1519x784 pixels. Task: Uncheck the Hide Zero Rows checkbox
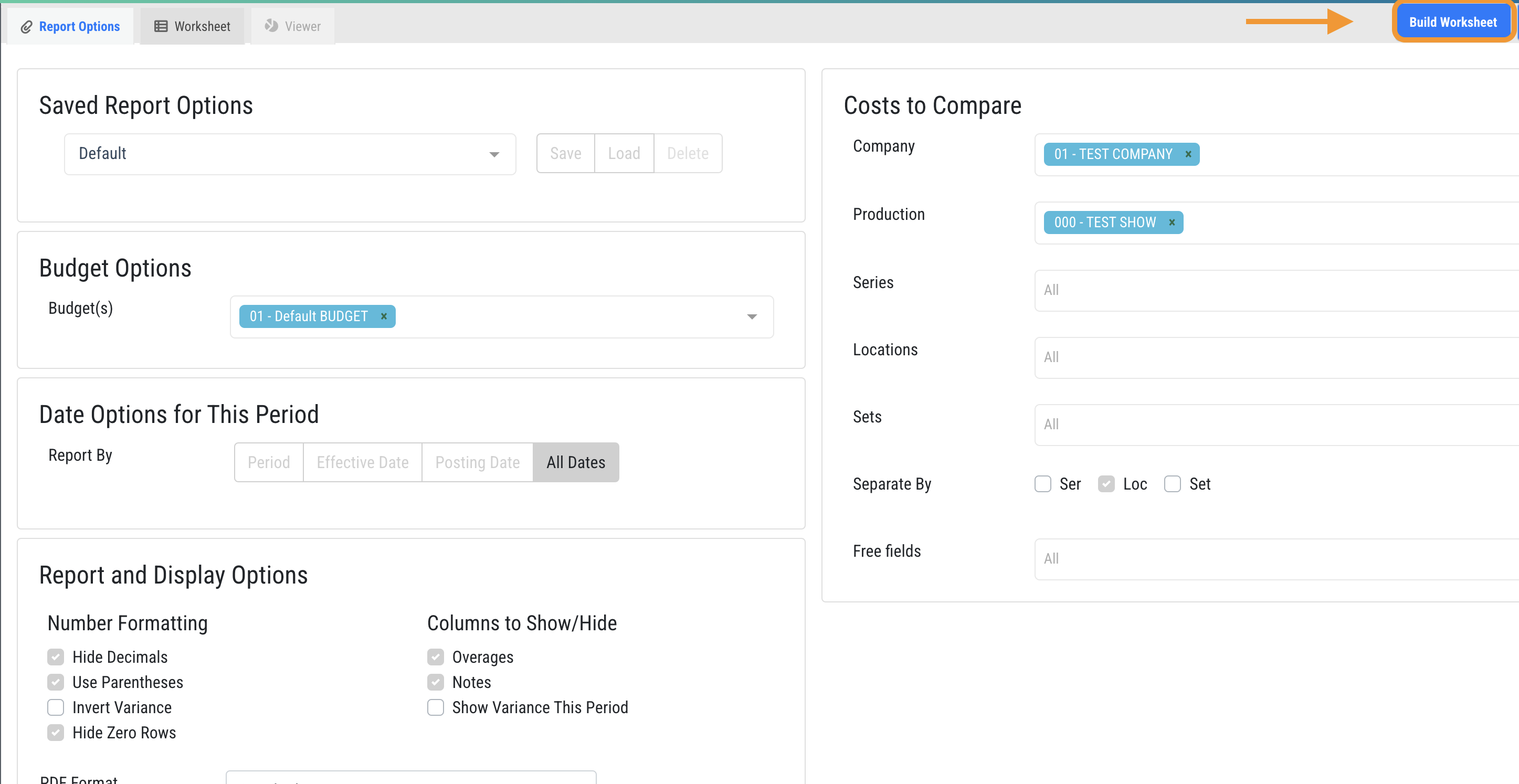pyautogui.click(x=56, y=733)
